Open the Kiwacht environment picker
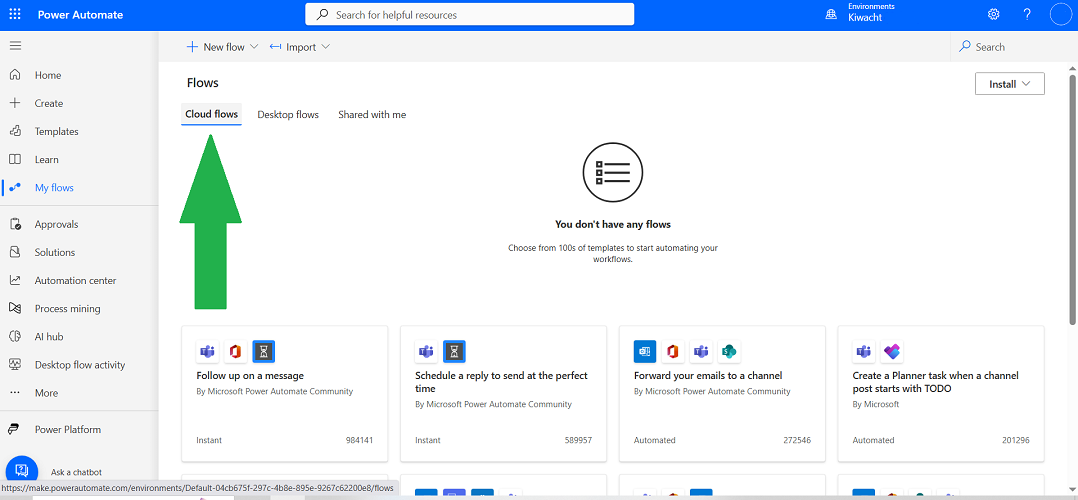 862,15
